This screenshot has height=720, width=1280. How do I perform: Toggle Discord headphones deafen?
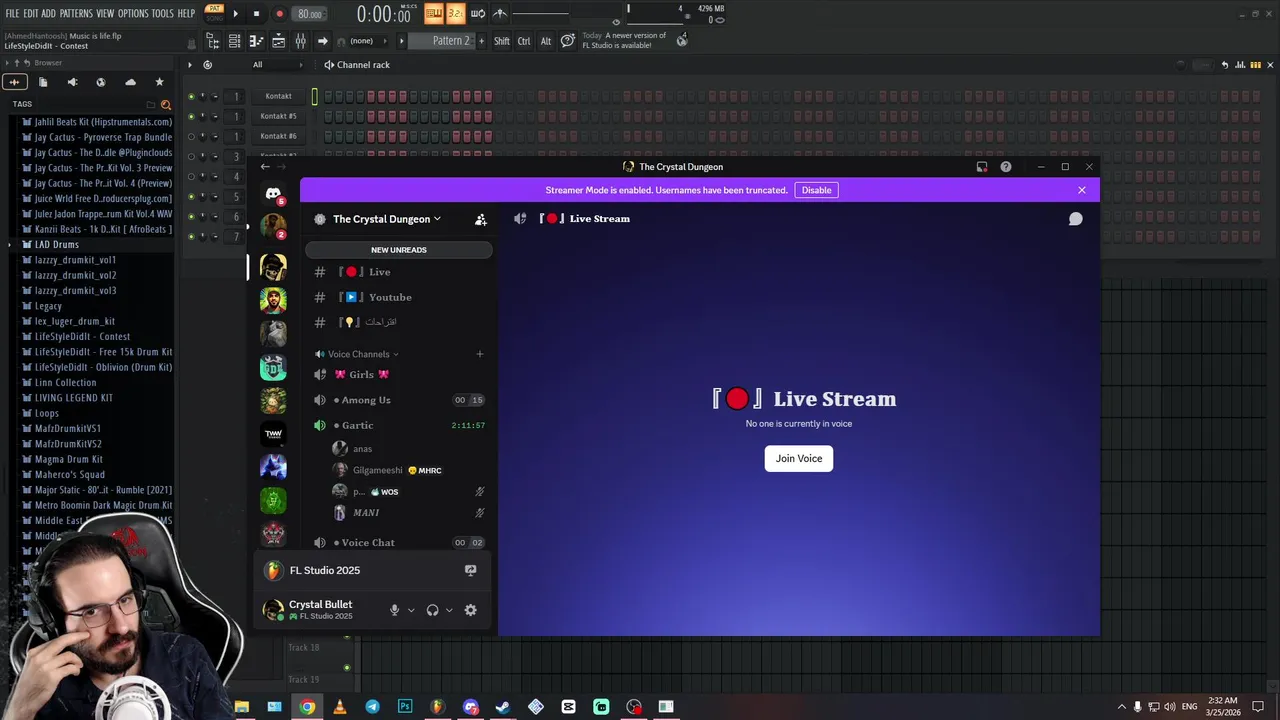[x=432, y=610]
